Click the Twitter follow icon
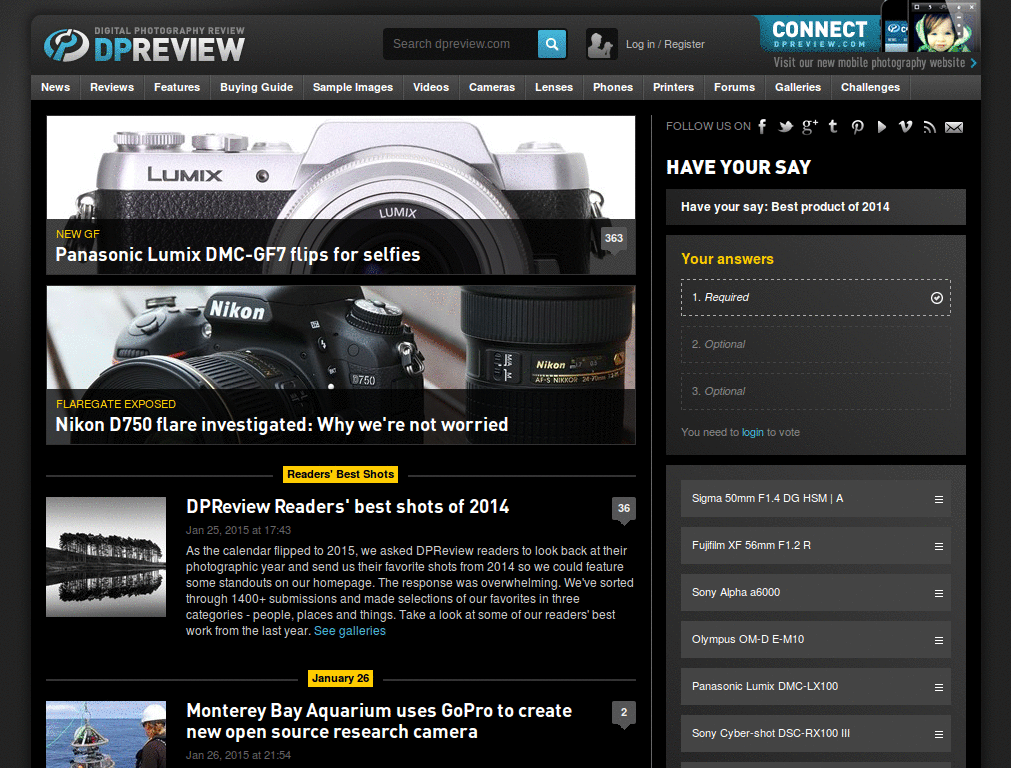The height and width of the screenshot is (768, 1024). [786, 126]
